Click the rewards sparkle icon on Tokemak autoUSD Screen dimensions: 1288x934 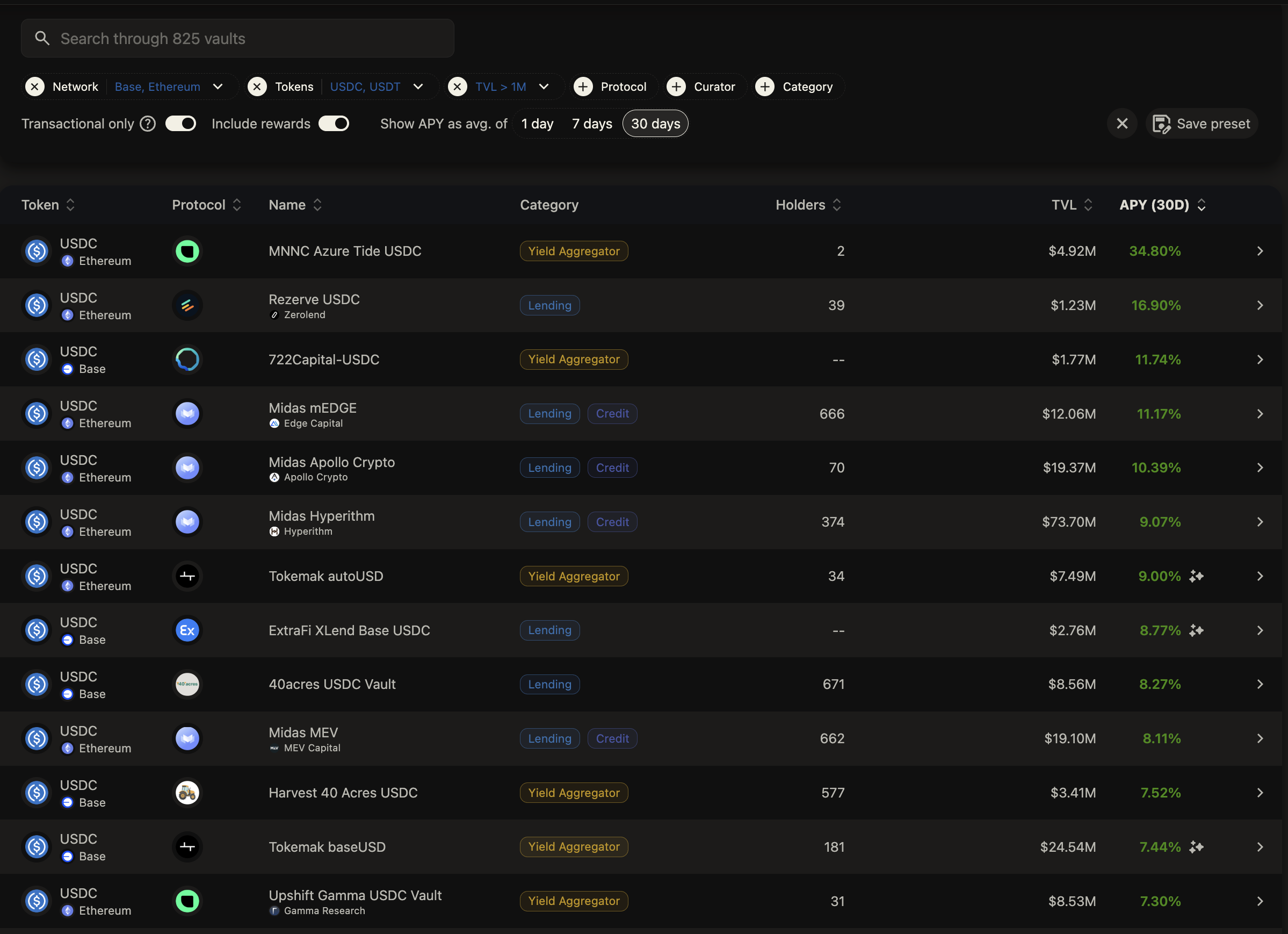point(1197,576)
